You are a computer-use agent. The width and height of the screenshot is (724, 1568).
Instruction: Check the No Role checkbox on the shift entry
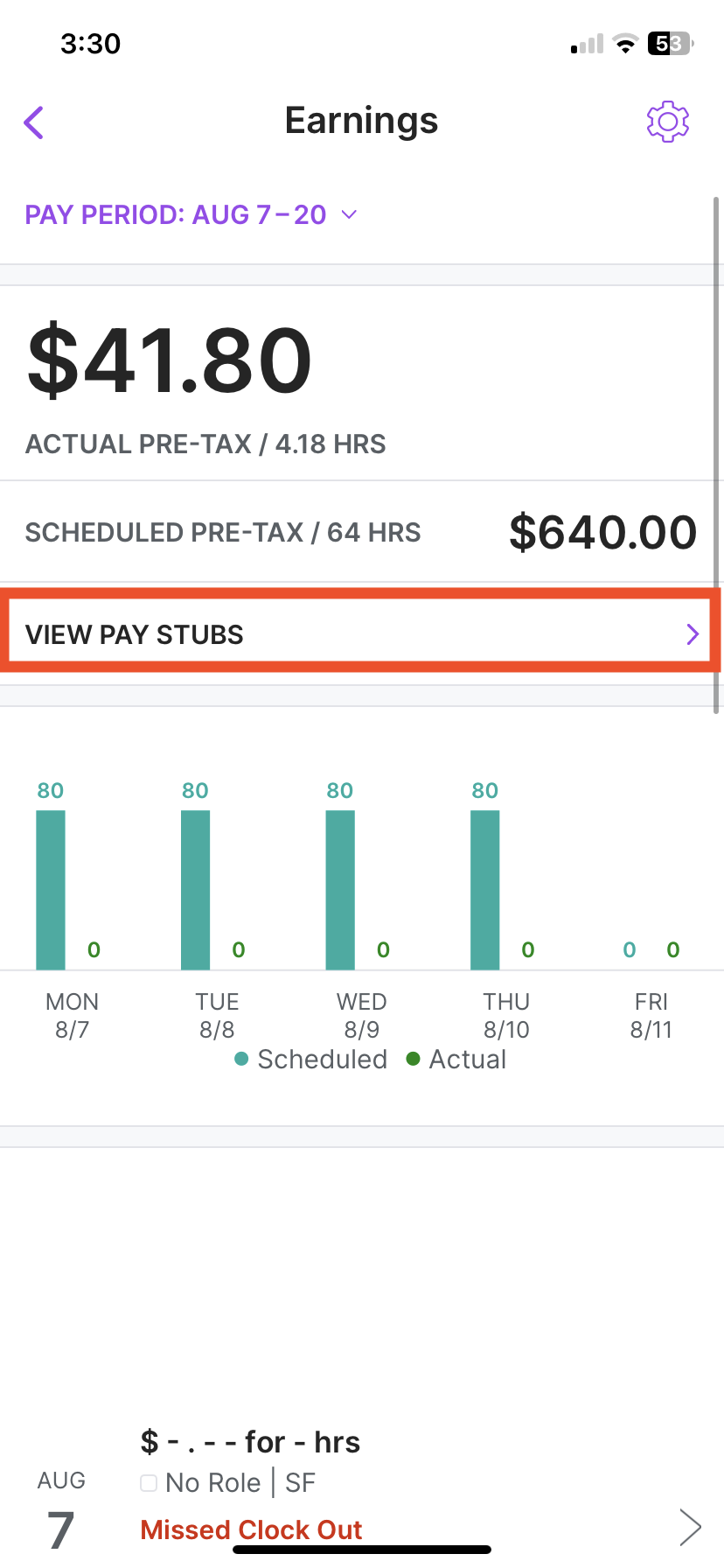coord(149,1482)
